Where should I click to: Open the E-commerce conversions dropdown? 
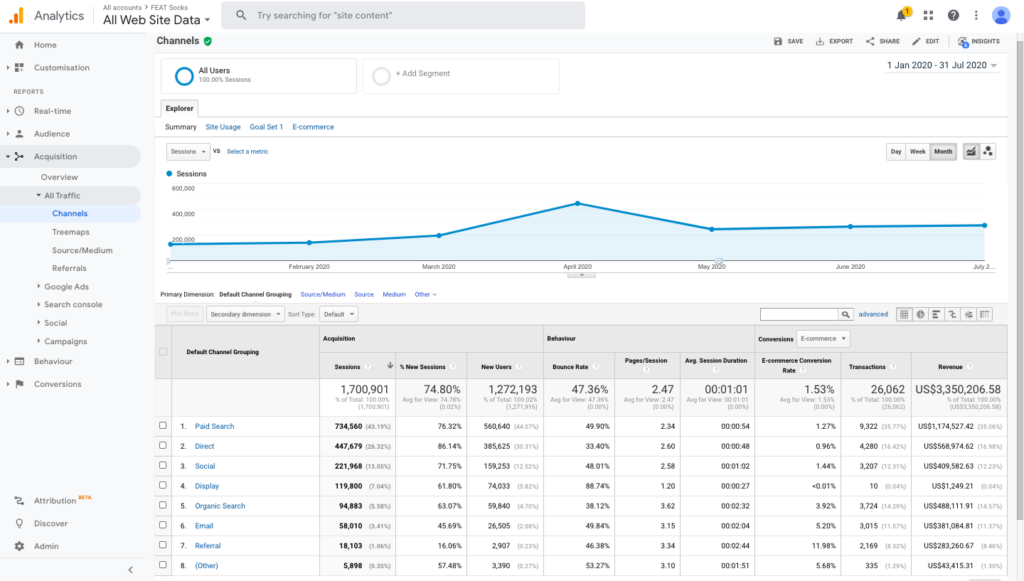point(822,339)
